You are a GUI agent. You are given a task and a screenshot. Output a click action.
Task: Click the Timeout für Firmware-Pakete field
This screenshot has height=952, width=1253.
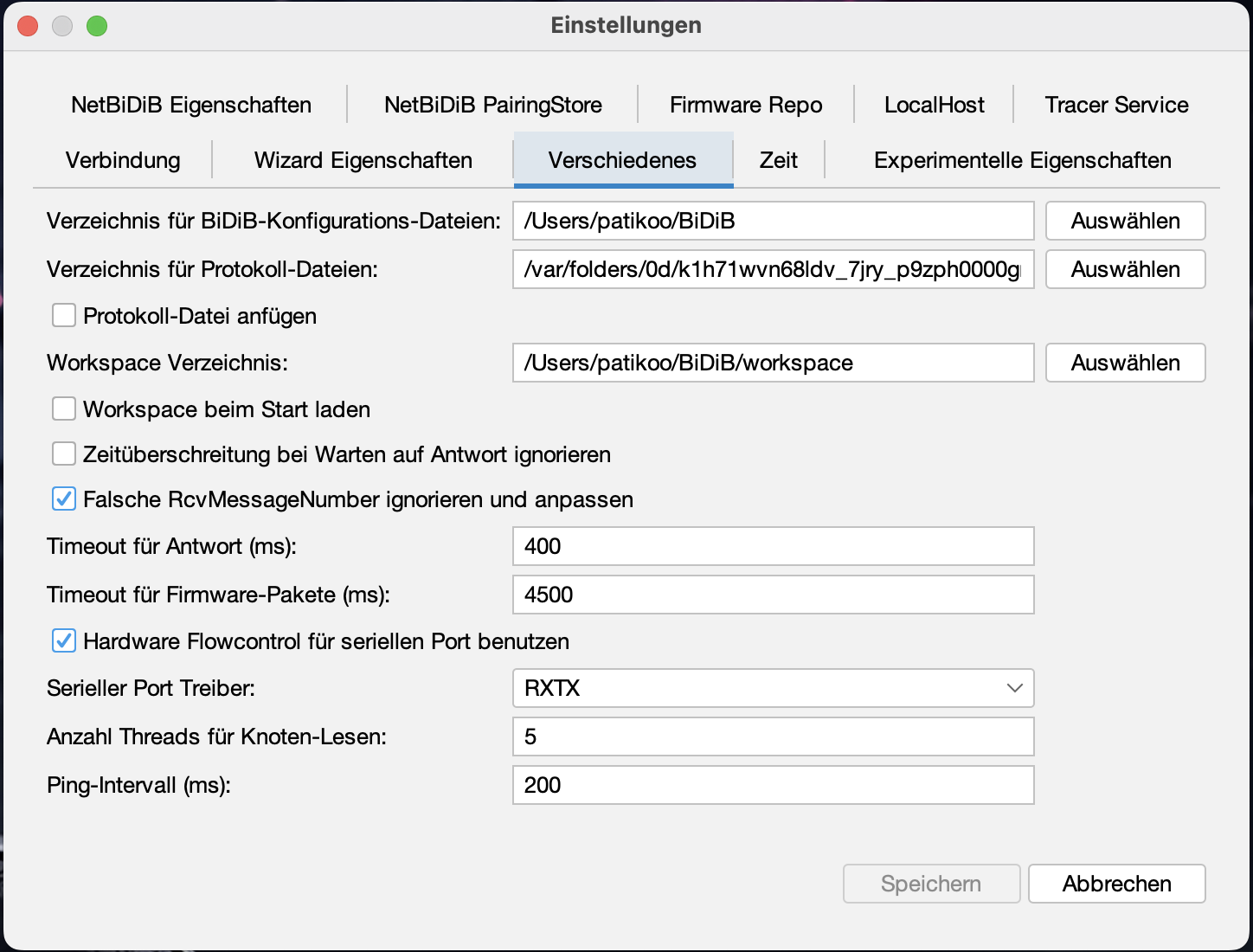coord(773,595)
